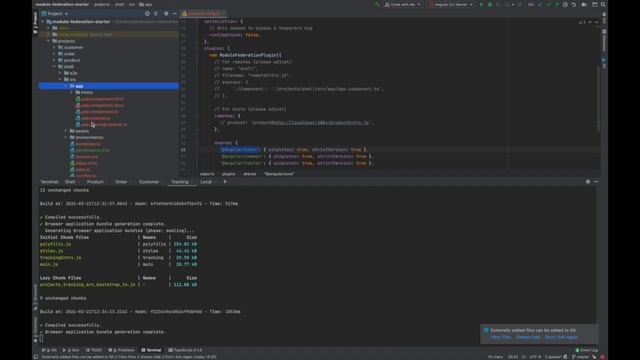Select the node_modules library root folder
Image resolution: width=640 pixels, height=360 pixels.
click(x=109, y=35)
